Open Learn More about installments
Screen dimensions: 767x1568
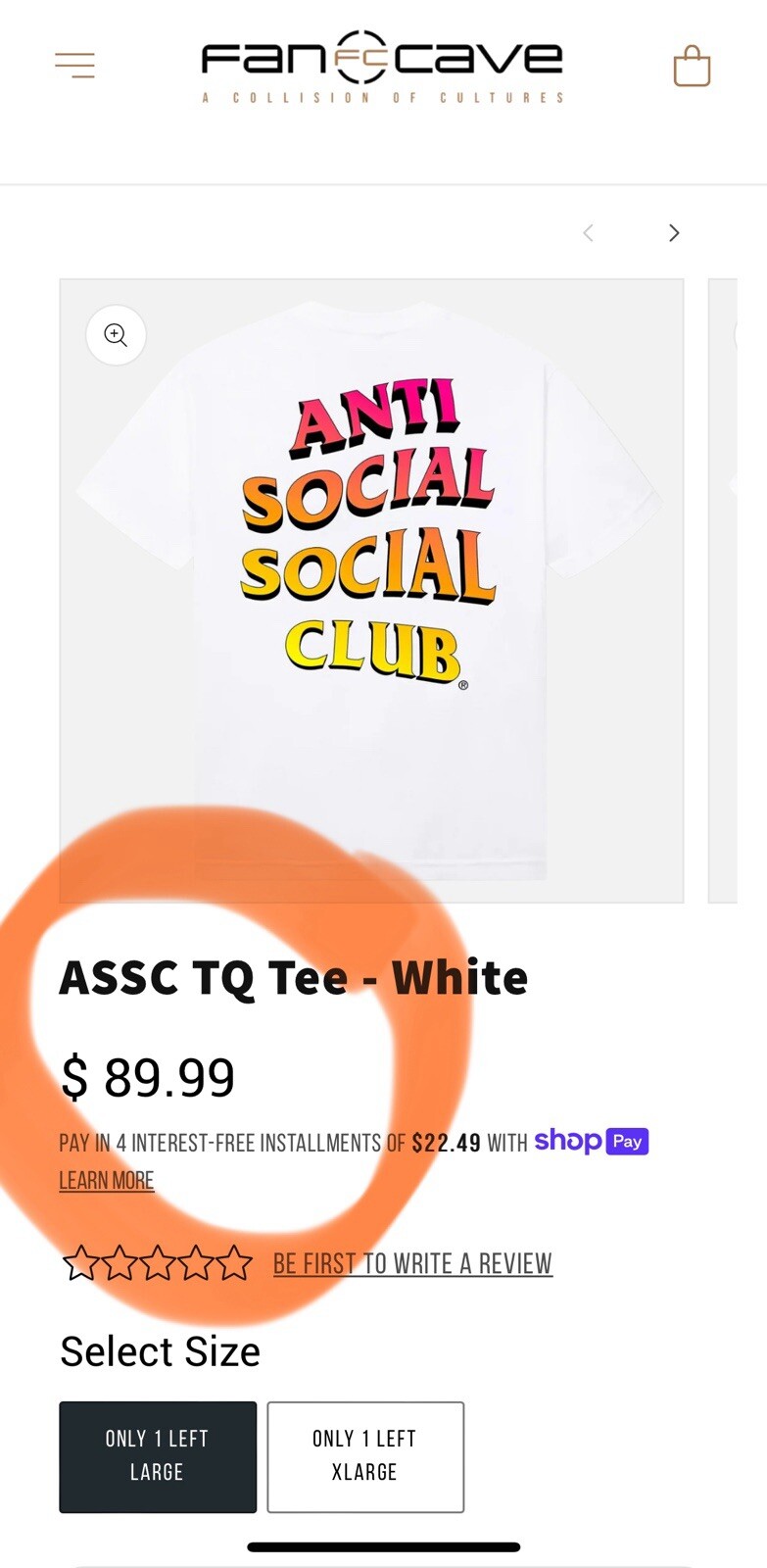pos(107,1181)
